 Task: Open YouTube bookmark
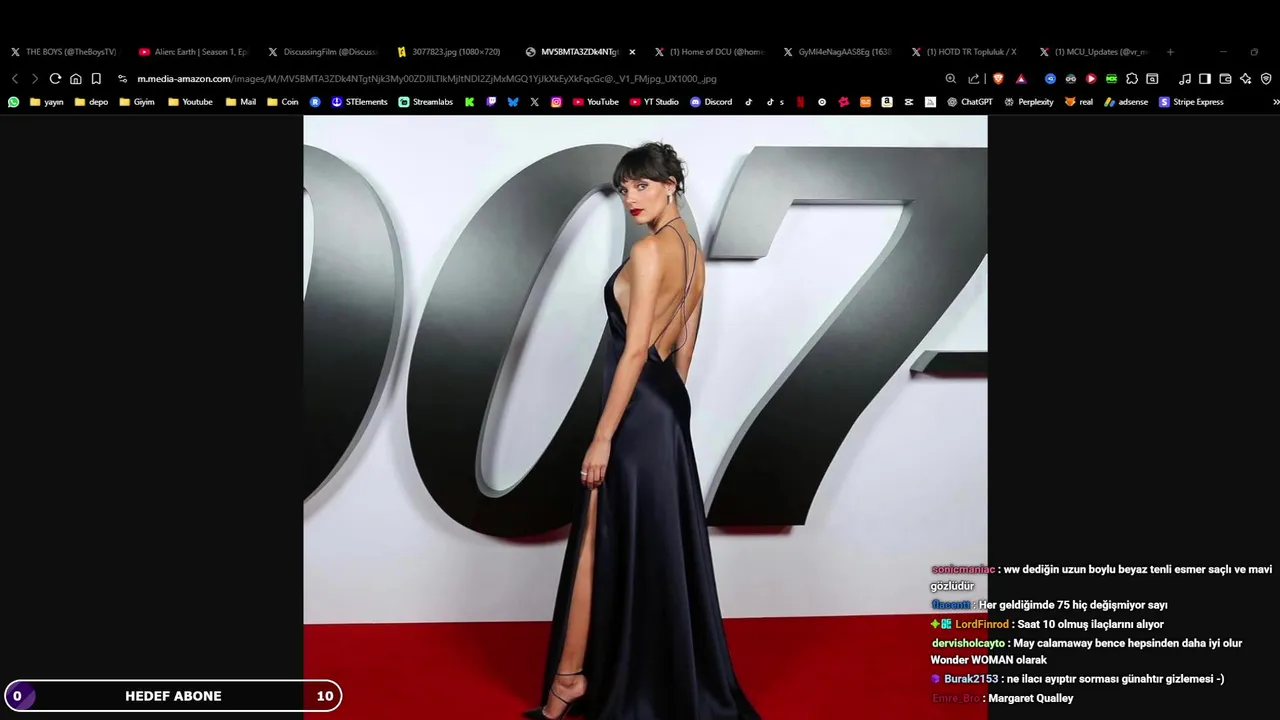pos(595,102)
